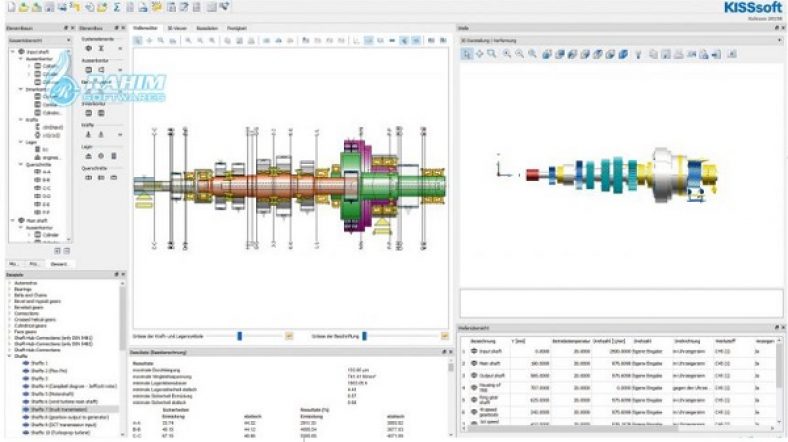This screenshot has width=788, height=442.
Task: Activate the pan tool in 3D viewer toolbar
Action: [x=479, y=54]
